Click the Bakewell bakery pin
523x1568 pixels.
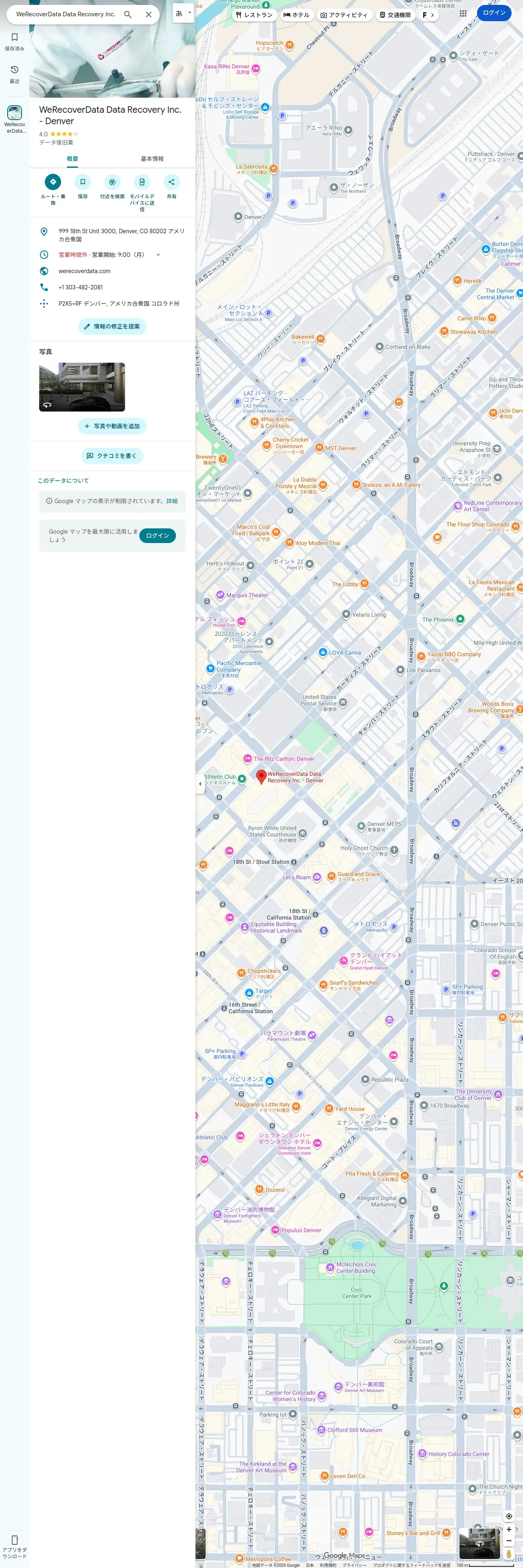pyautogui.click(x=320, y=339)
